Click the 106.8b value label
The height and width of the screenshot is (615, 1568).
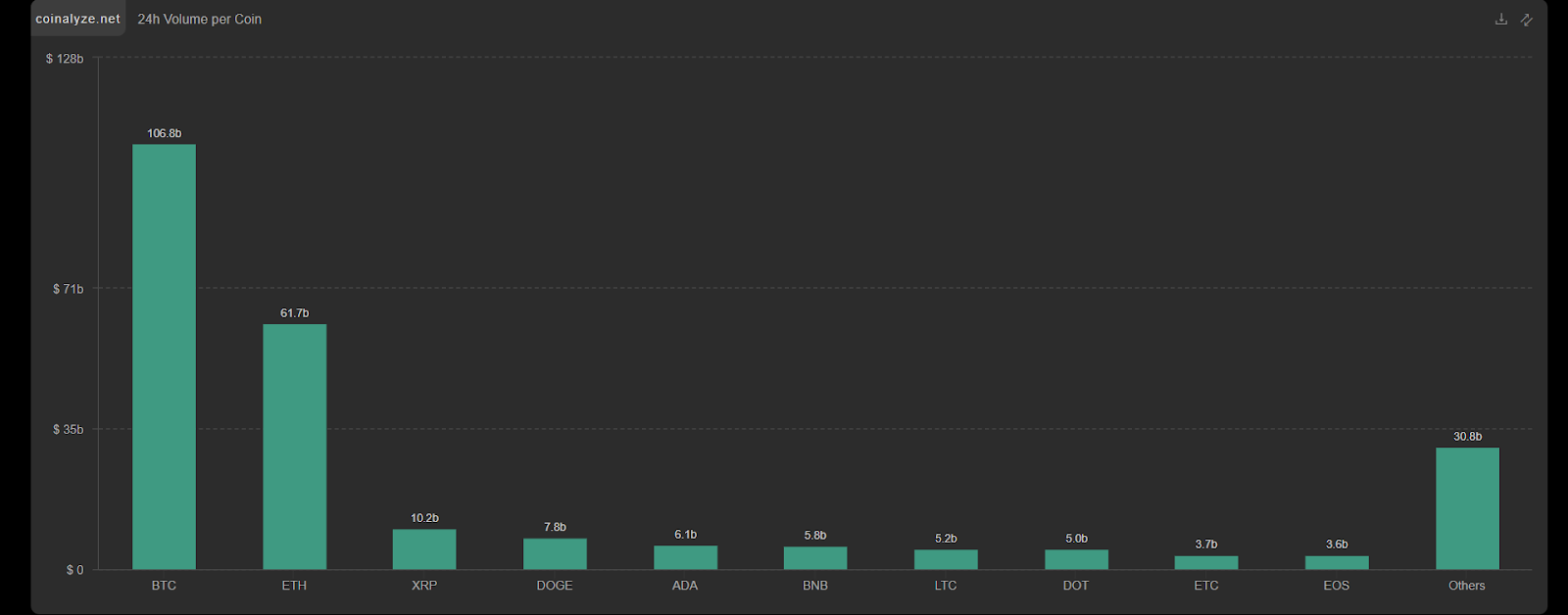(164, 133)
